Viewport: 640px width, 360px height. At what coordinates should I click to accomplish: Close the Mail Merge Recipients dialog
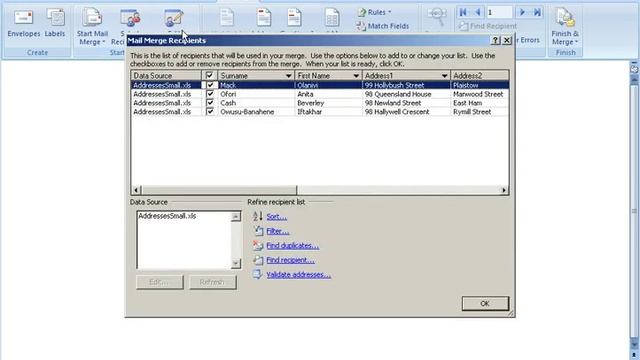click(507, 40)
